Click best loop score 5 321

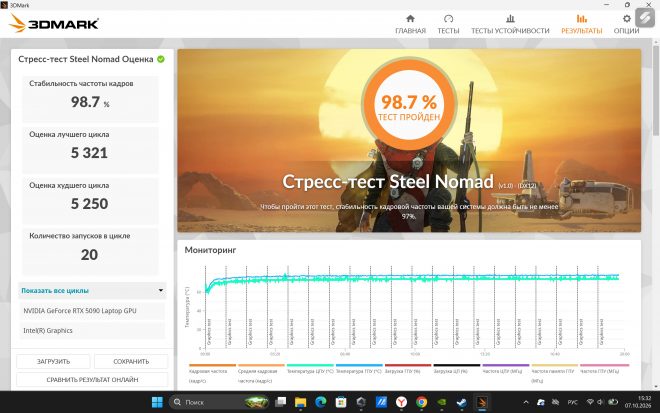(x=89, y=153)
